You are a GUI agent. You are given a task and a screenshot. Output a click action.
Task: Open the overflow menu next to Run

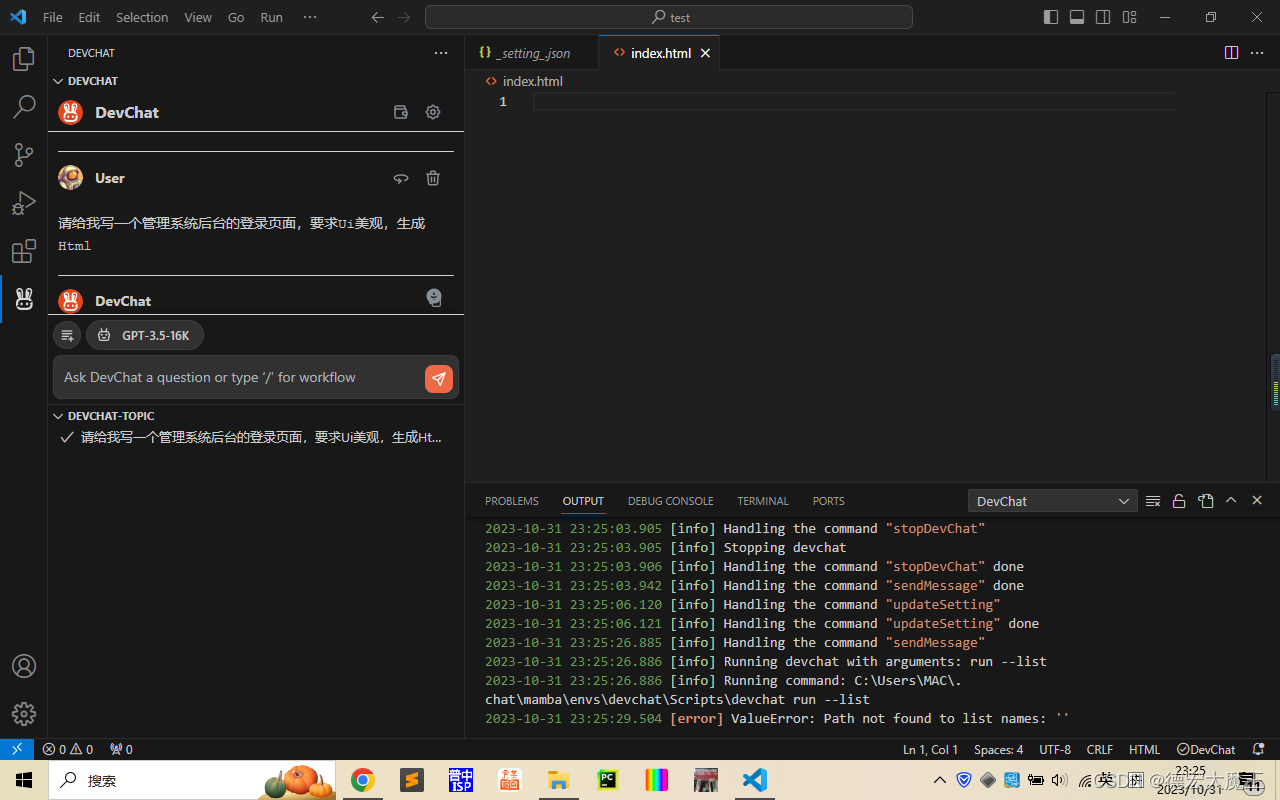pyautogui.click(x=310, y=17)
